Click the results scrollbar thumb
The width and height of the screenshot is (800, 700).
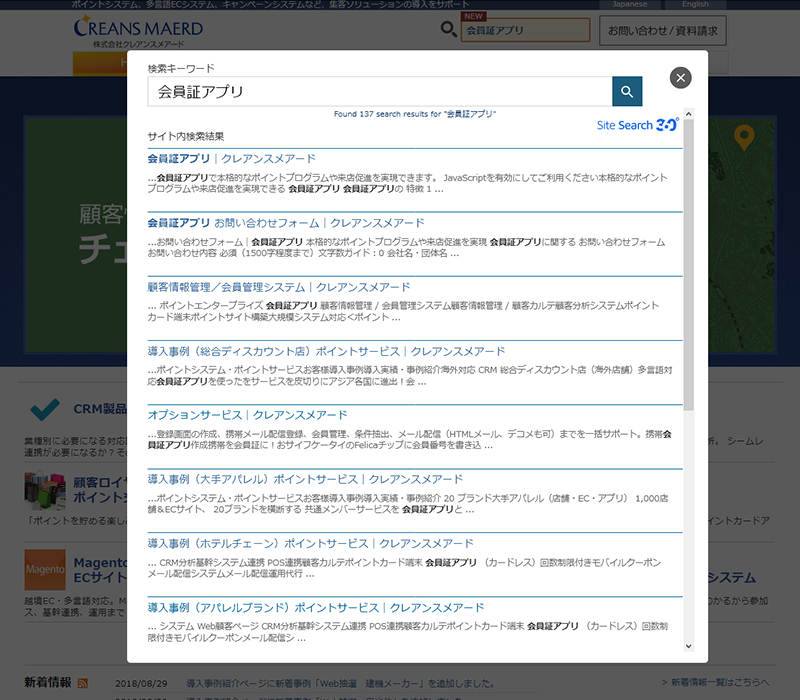[688, 265]
